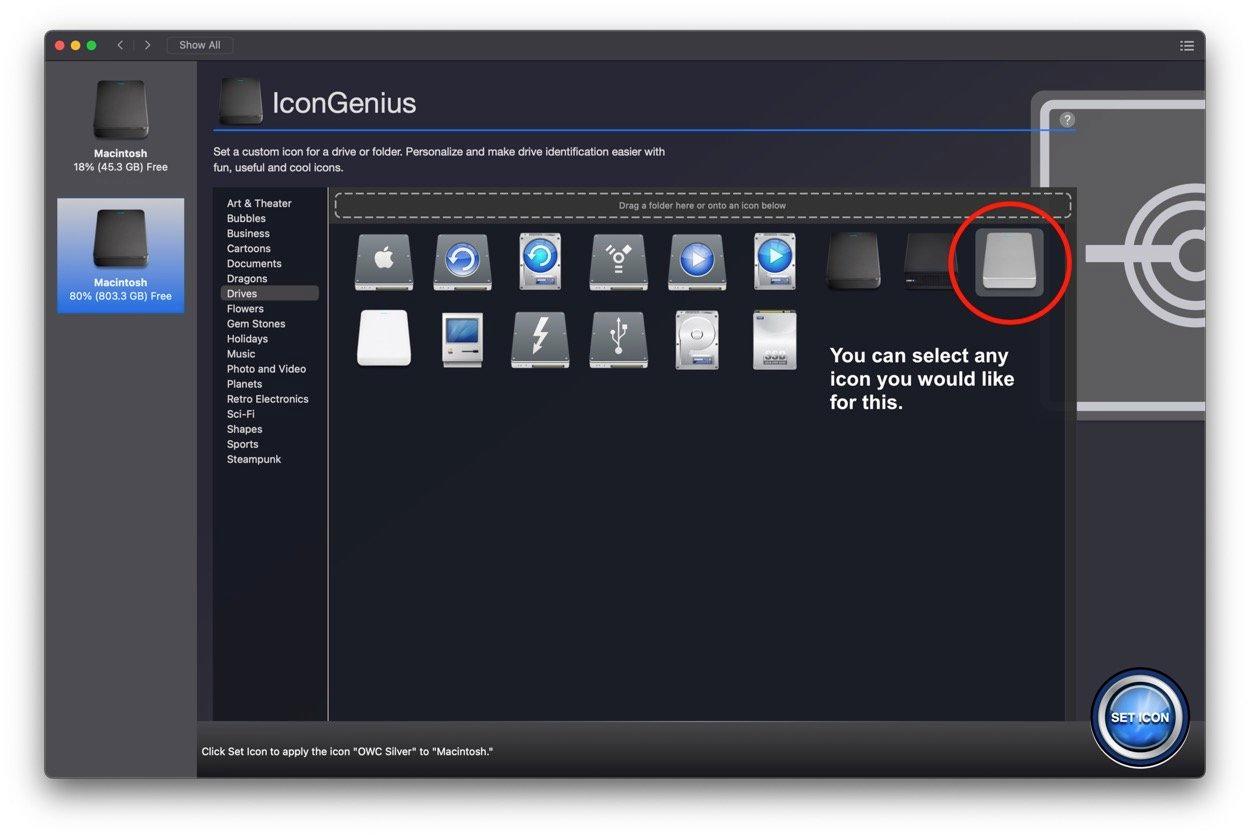Select the circled OWC Silver drive icon

coord(1007,261)
